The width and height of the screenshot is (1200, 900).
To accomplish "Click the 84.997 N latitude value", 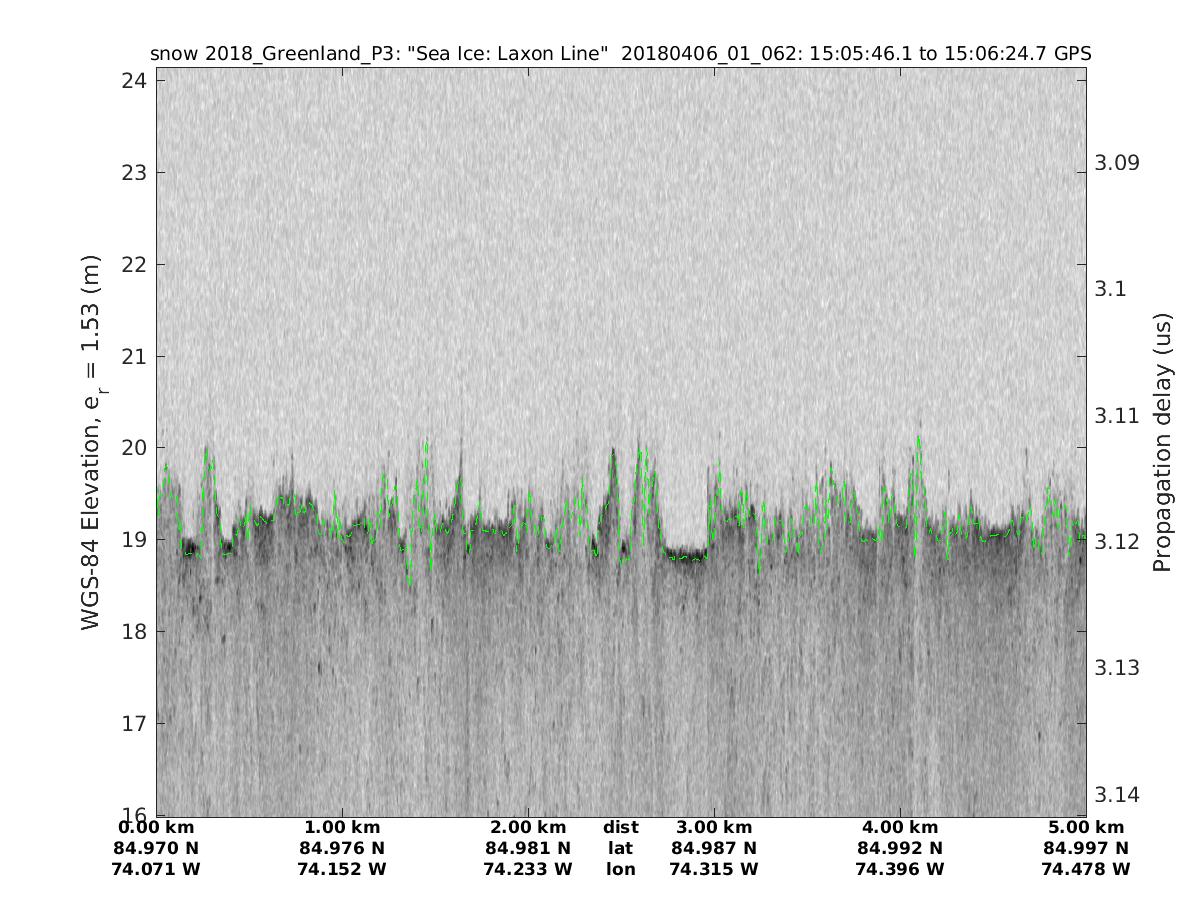I will coord(1086,848).
